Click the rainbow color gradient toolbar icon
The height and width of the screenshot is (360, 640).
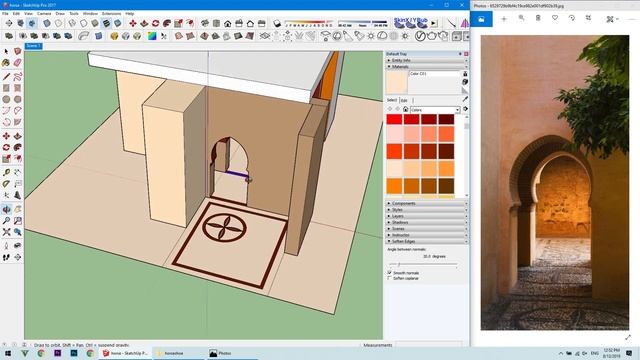click(x=152, y=36)
